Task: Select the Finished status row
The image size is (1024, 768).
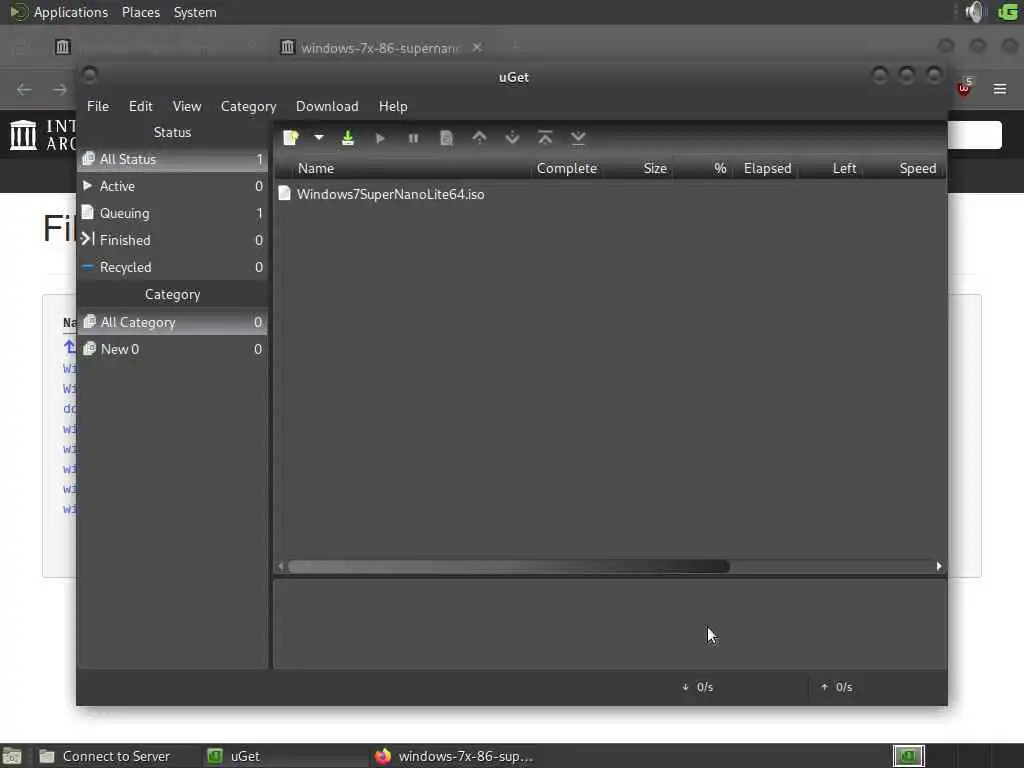Action: 172,240
